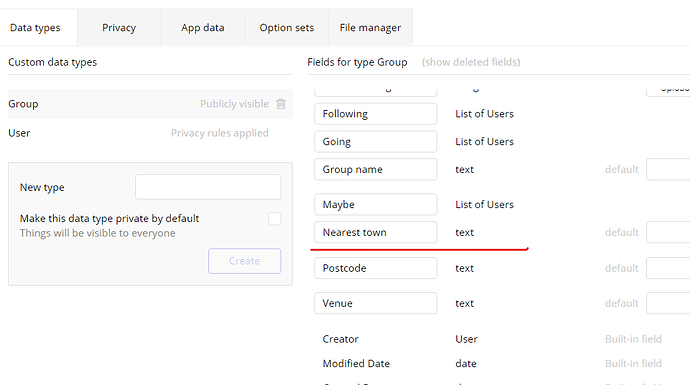Edit the Maybe field name box
The image size is (690, 385).
[375, 205]
